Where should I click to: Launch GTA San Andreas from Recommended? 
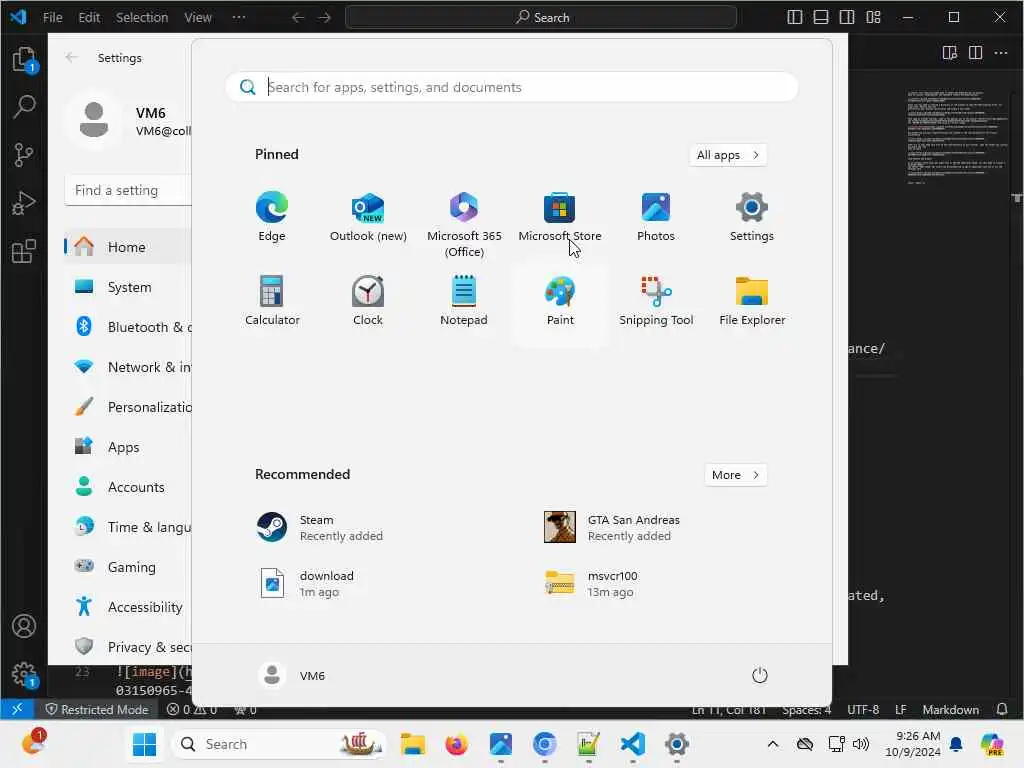612,528
